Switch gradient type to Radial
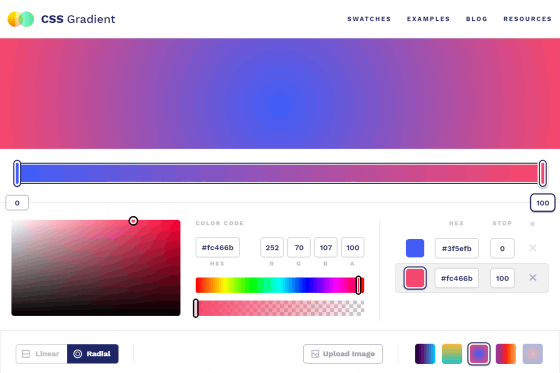The height and width of the screenshot is (373, 560). point(92,354)
